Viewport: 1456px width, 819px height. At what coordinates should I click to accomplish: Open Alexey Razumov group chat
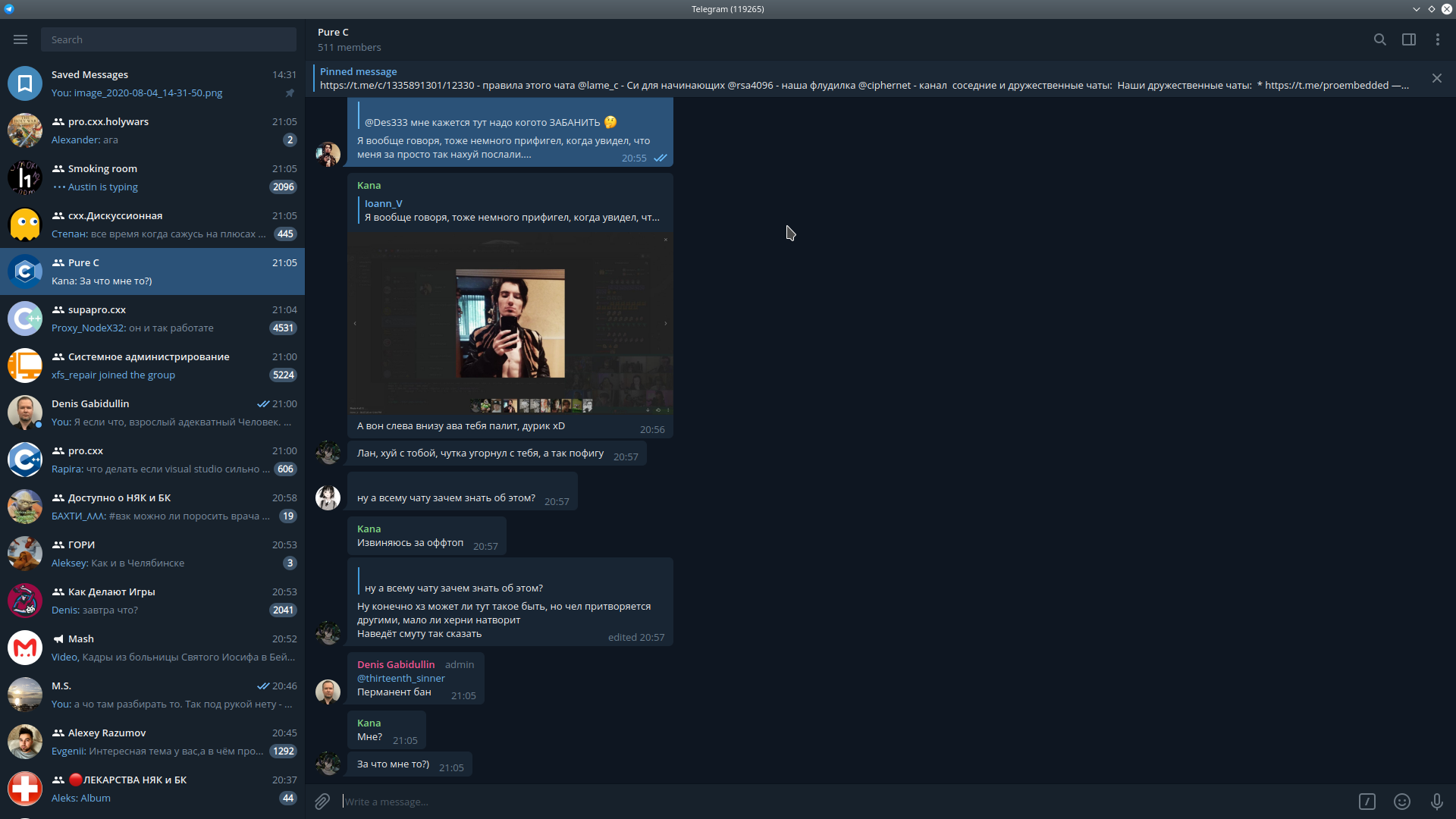click(x=152, y=742)
